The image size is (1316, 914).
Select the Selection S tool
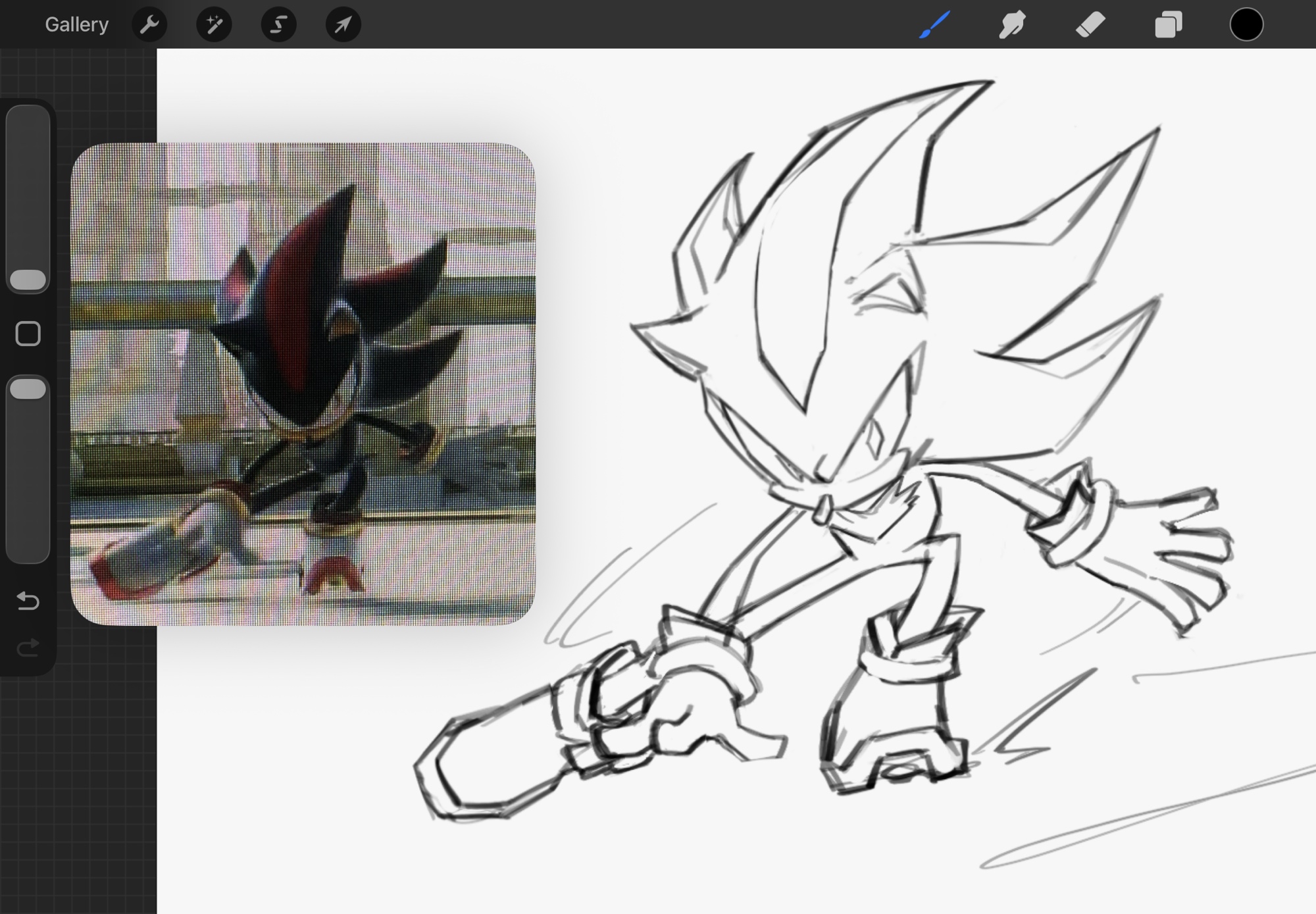tap(278, 25)
